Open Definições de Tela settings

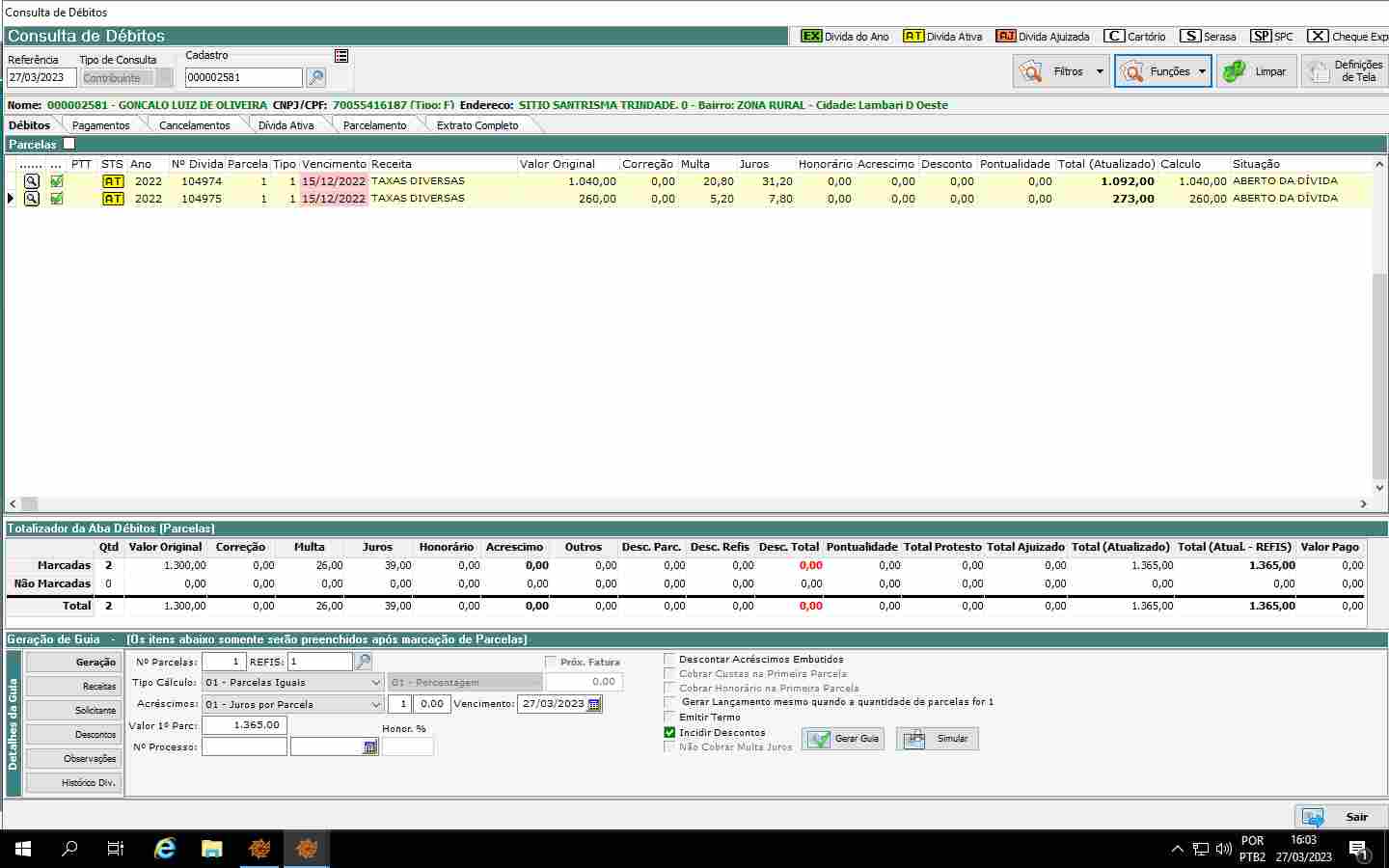point(1345,71)
